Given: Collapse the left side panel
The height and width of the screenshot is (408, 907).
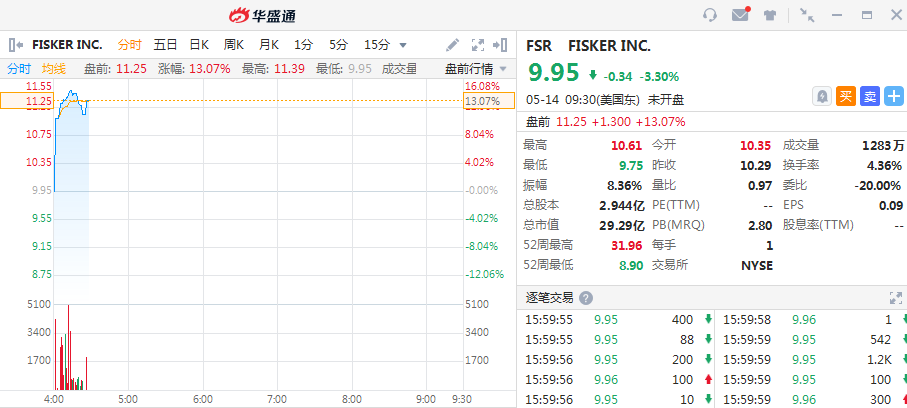Looking at the screenshot, I should [x=16, y=45].
